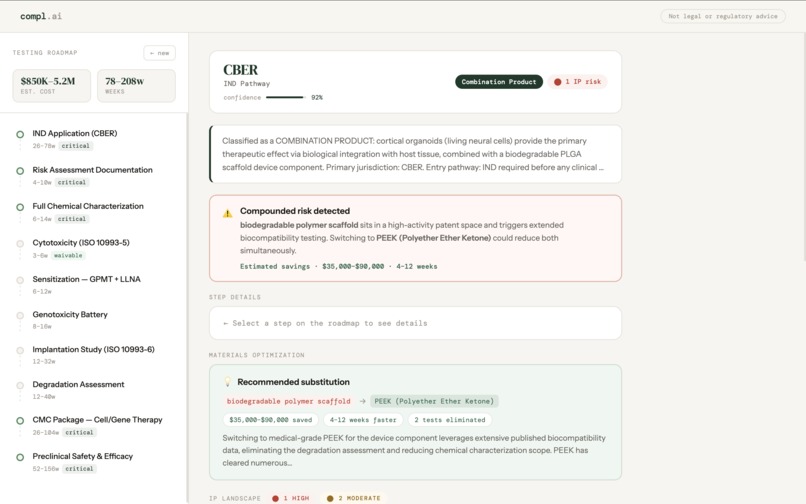Click the arrow between scaffold and PEEK chips
The height and width of the screenshot is (504, 806).
[362, 401]
